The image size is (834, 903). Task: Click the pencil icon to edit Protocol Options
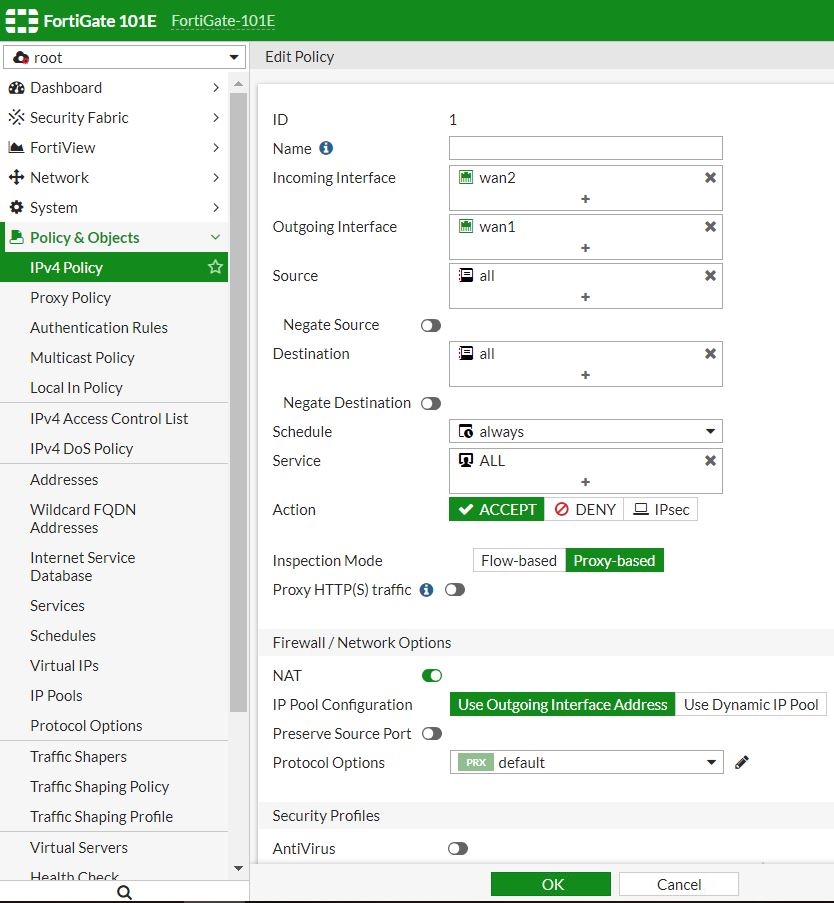[x=741, y=762]
